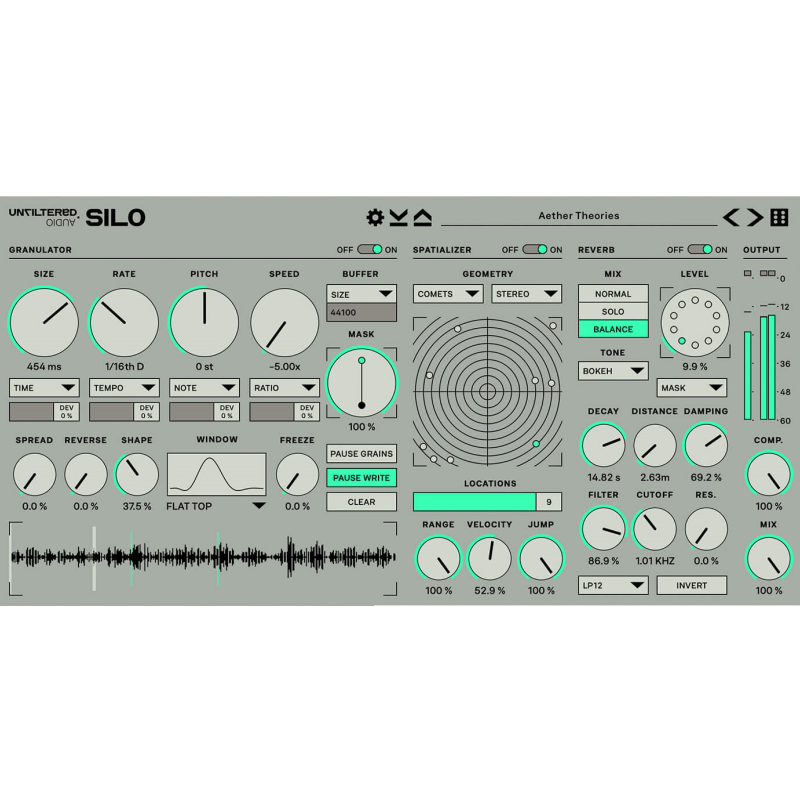Click the spatializer geometry radar display
The width and height of the screenshot is (800, 800).
tap(487, 391)
